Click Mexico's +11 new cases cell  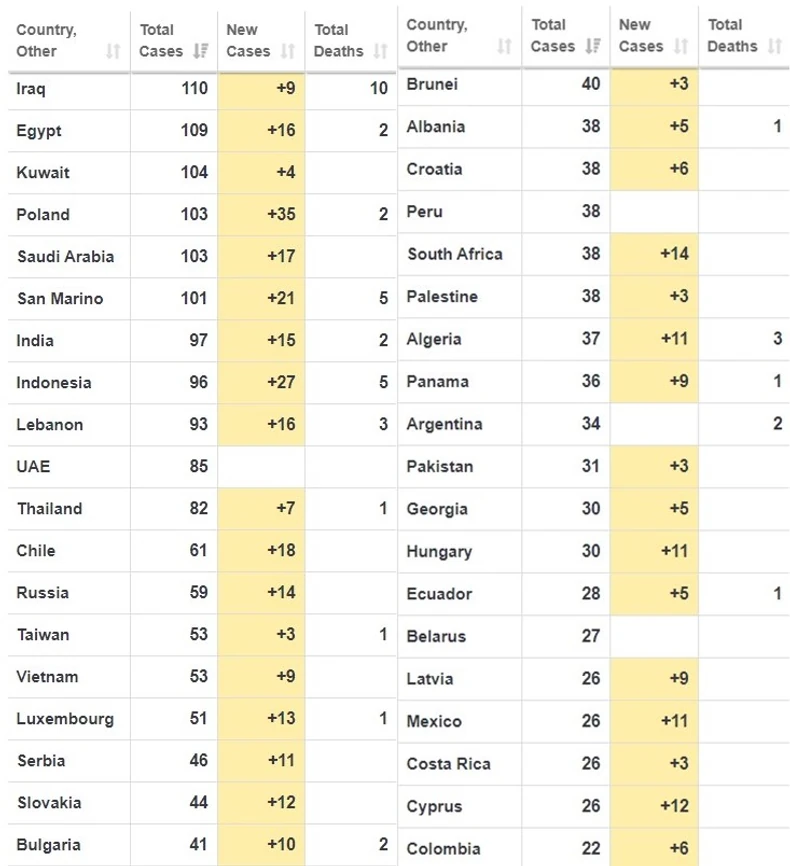pyautogui.click(x=654, y=721)
